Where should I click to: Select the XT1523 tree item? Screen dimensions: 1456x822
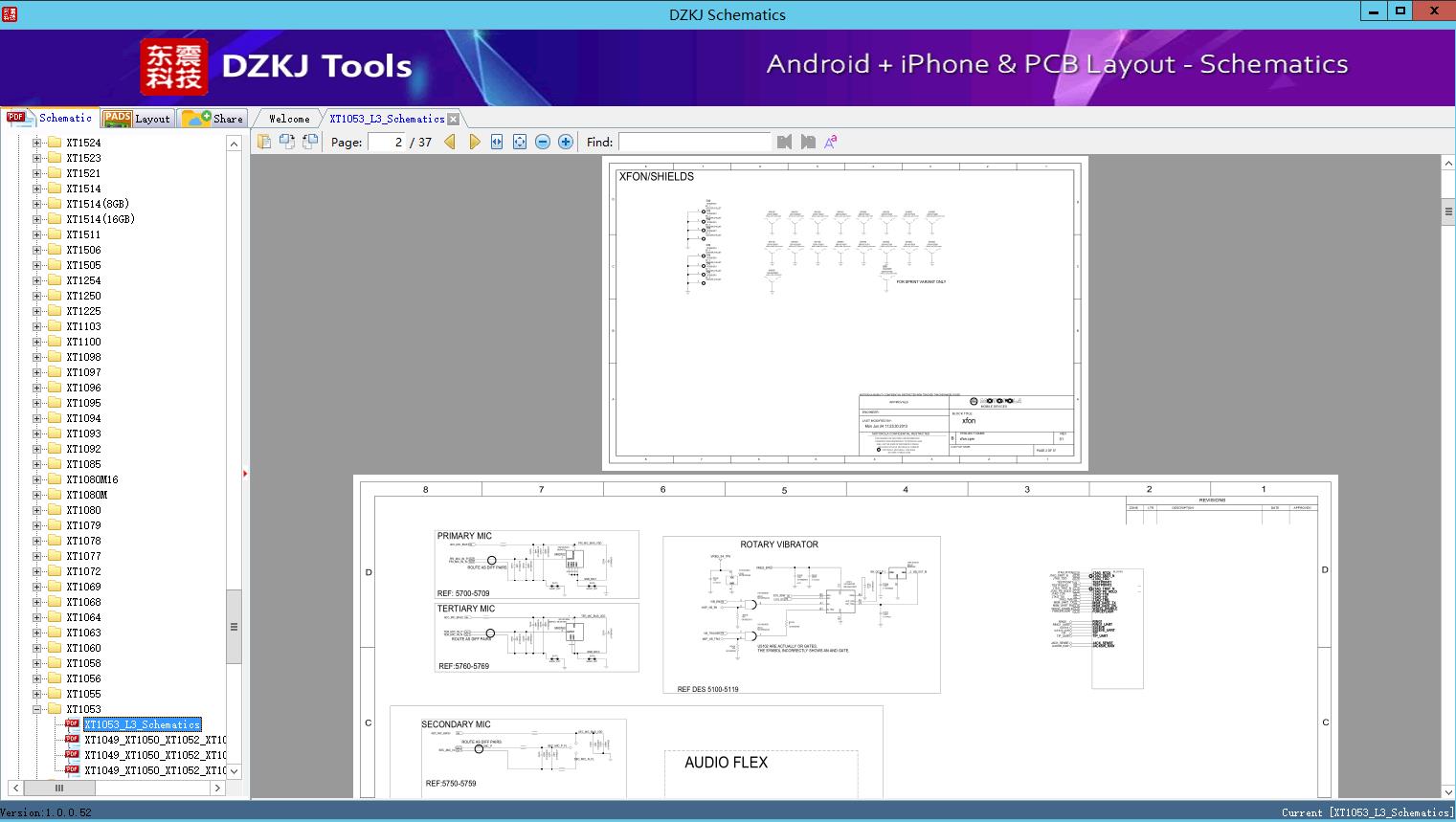(83, 158)
